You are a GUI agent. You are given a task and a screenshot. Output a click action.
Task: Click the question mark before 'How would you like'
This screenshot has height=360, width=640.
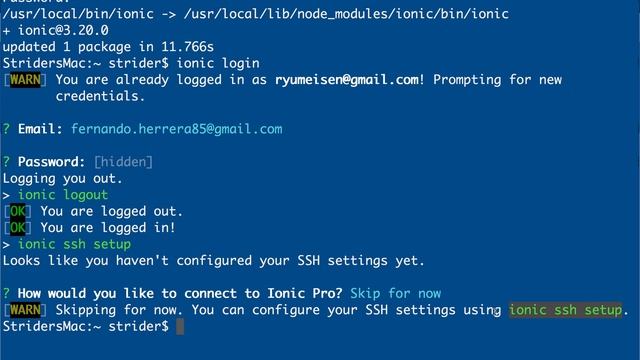[x=6, y=293]
